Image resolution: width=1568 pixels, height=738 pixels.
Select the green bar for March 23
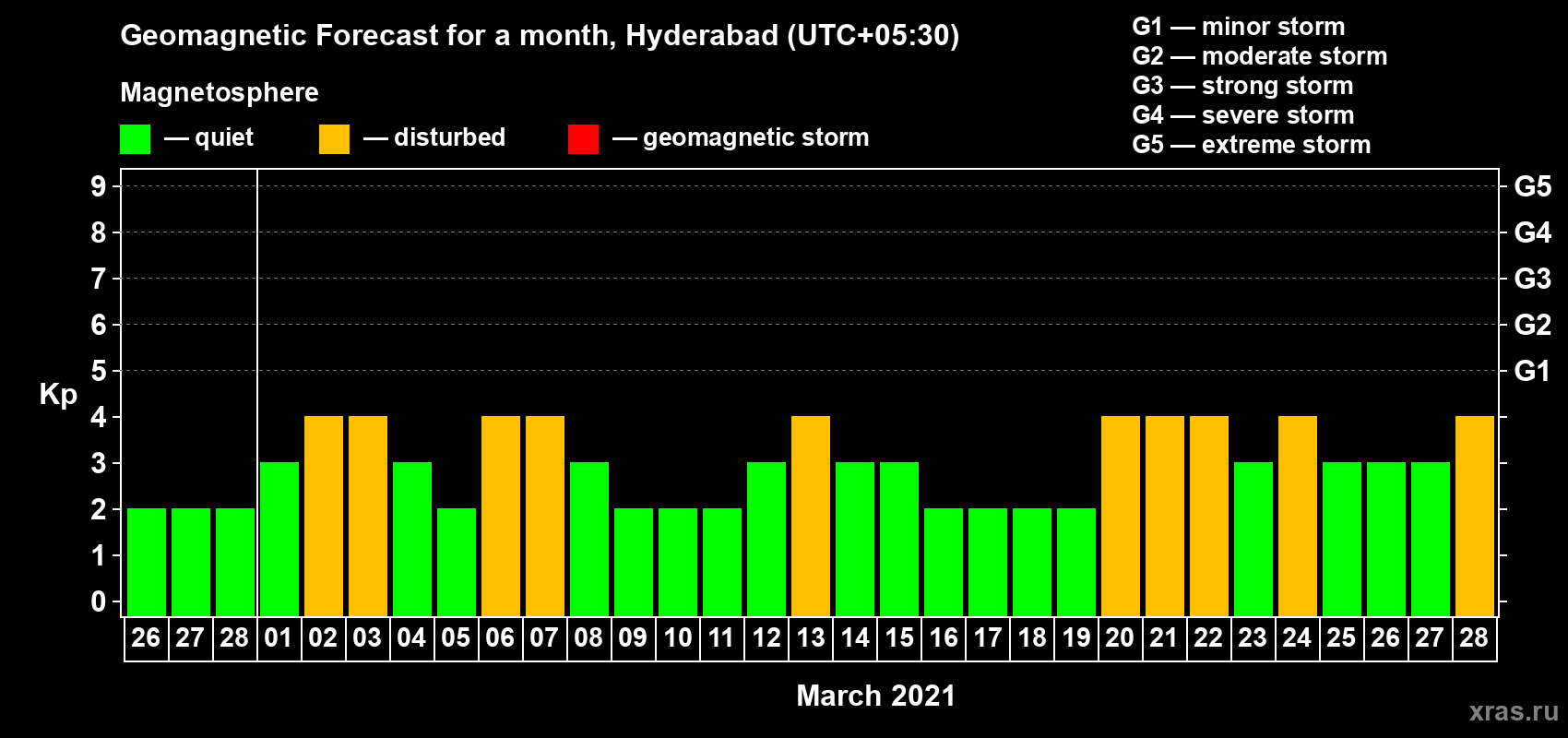click(x=1253, y=539)
